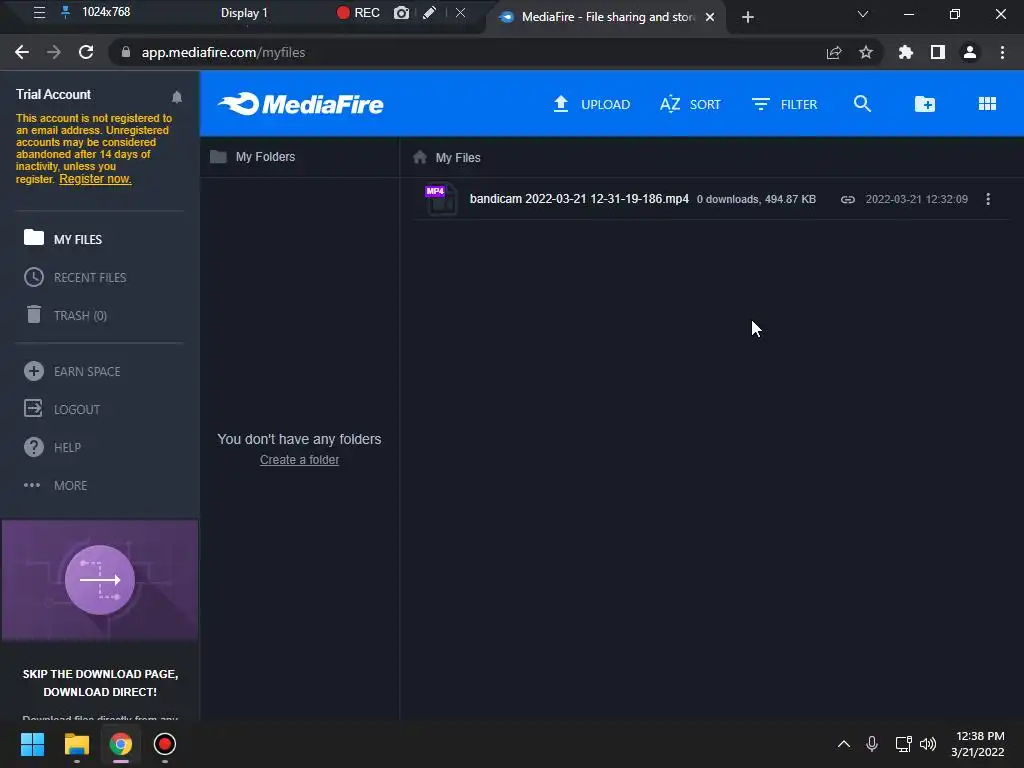Open a new browser tab
This screenshot has width=1024, height=768.
[x=748, y=17]
